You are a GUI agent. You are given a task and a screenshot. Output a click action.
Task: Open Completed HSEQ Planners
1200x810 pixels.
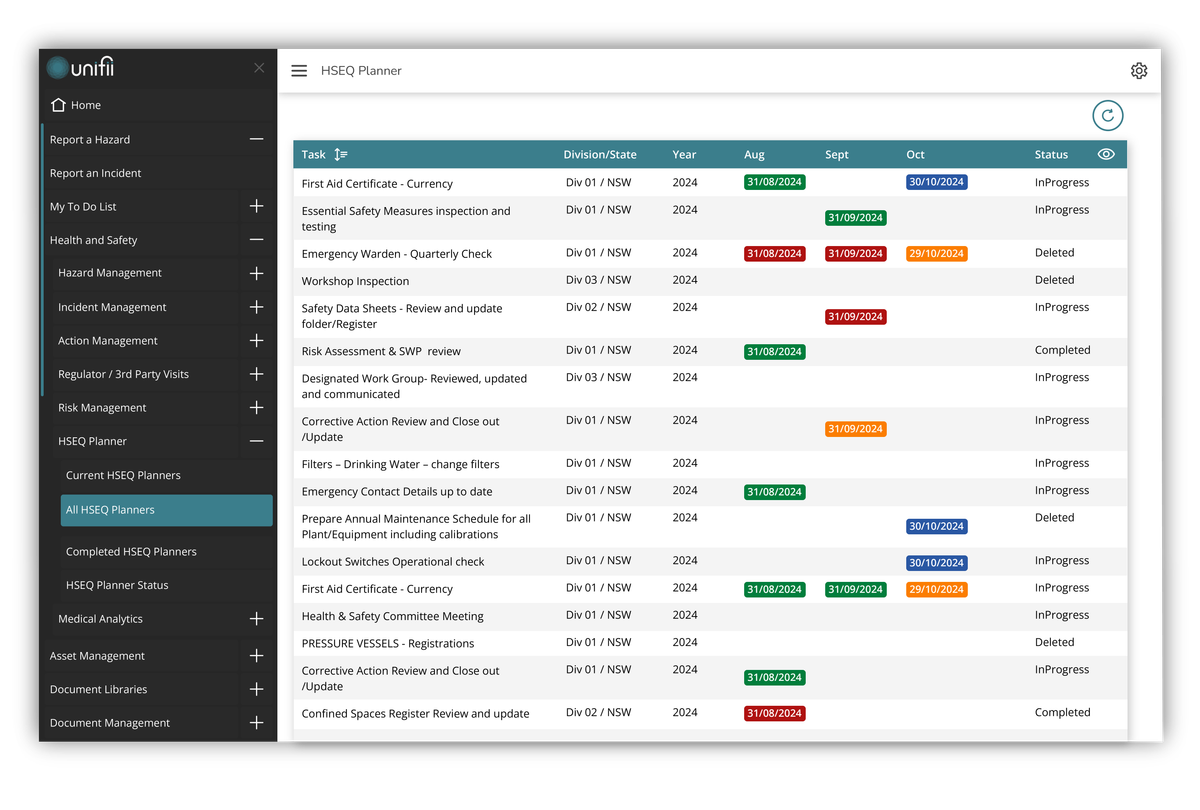[127, 551]
